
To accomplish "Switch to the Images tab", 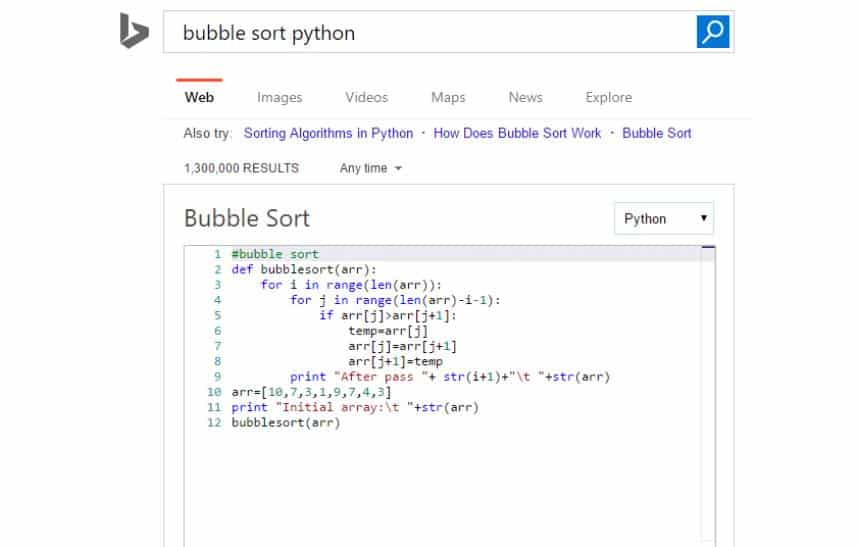I will 280,97.
